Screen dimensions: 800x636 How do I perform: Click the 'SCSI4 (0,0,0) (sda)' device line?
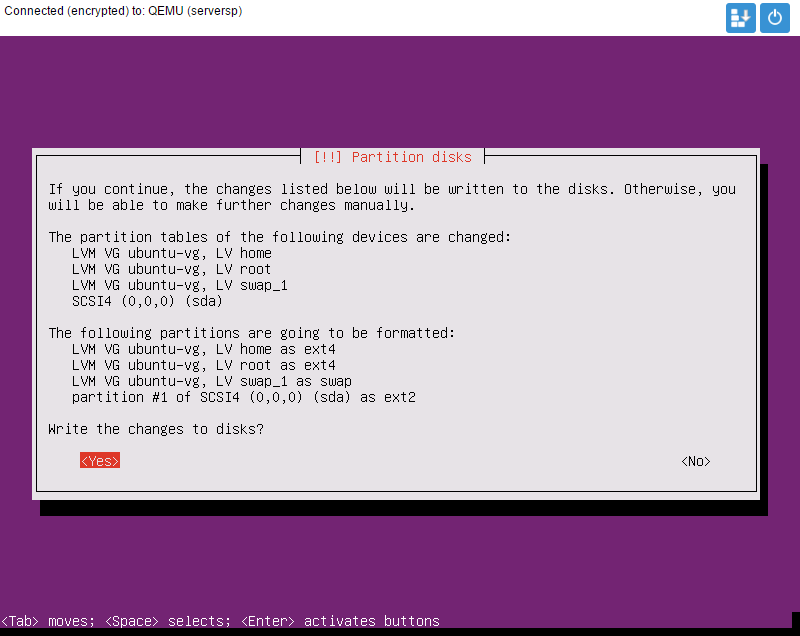pyautogui.click(x=147, y=301)
